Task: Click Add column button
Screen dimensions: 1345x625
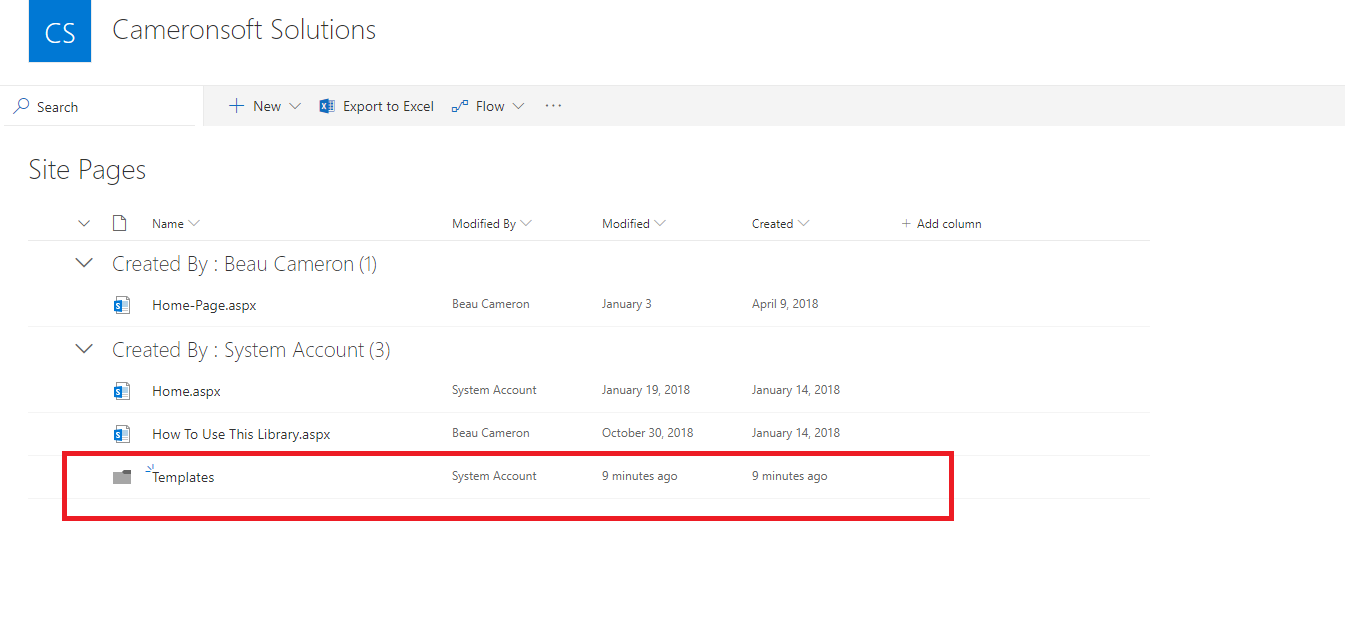Action: point(941,224)
